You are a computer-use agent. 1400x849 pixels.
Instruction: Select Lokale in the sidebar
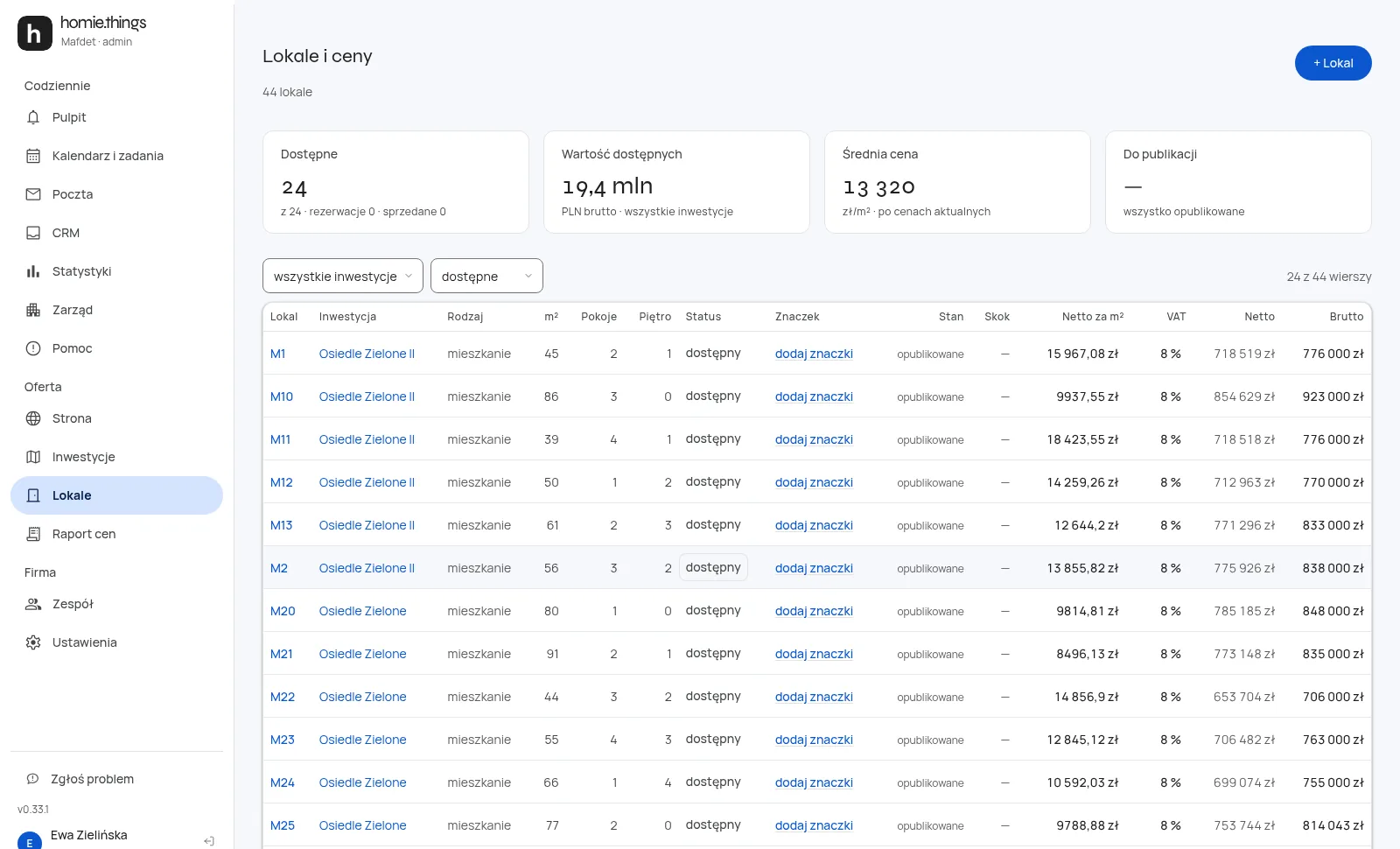click(116, 495)
